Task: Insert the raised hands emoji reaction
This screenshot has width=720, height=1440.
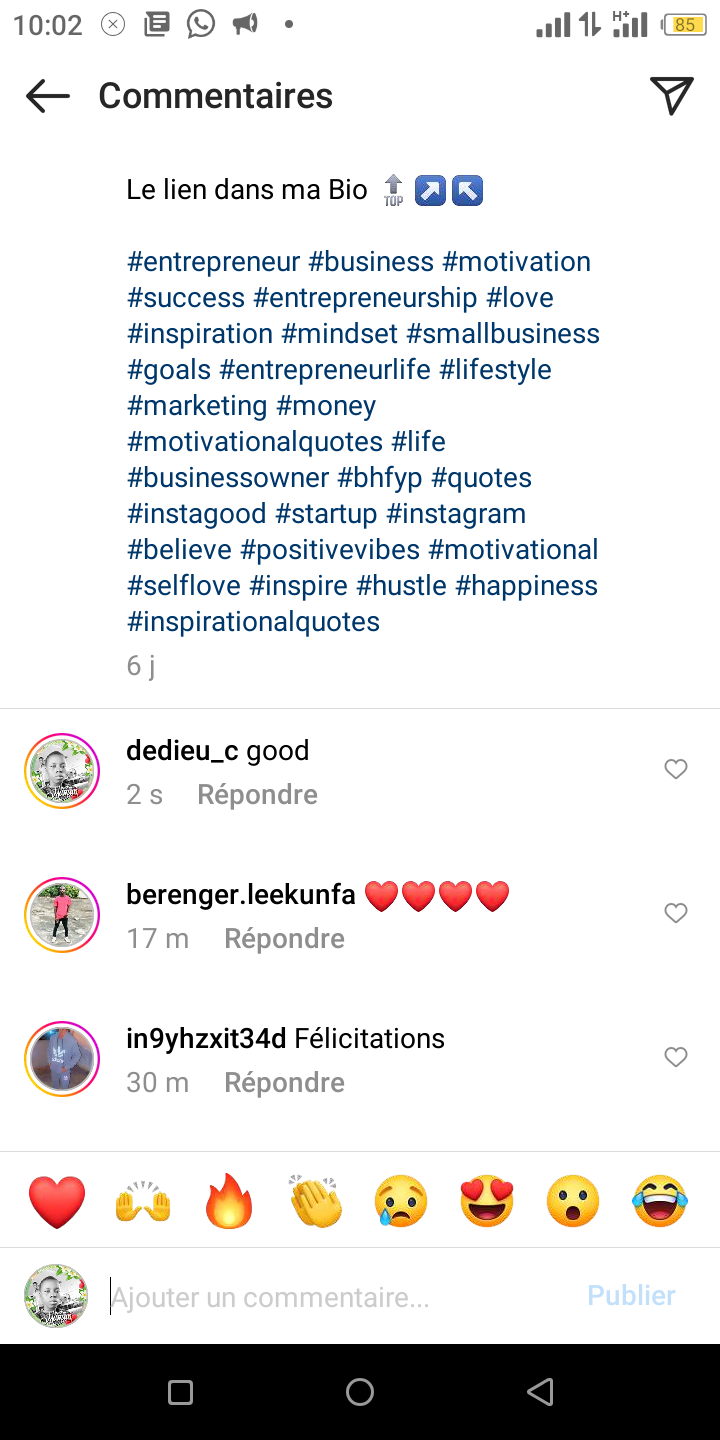Action: 143,1201
